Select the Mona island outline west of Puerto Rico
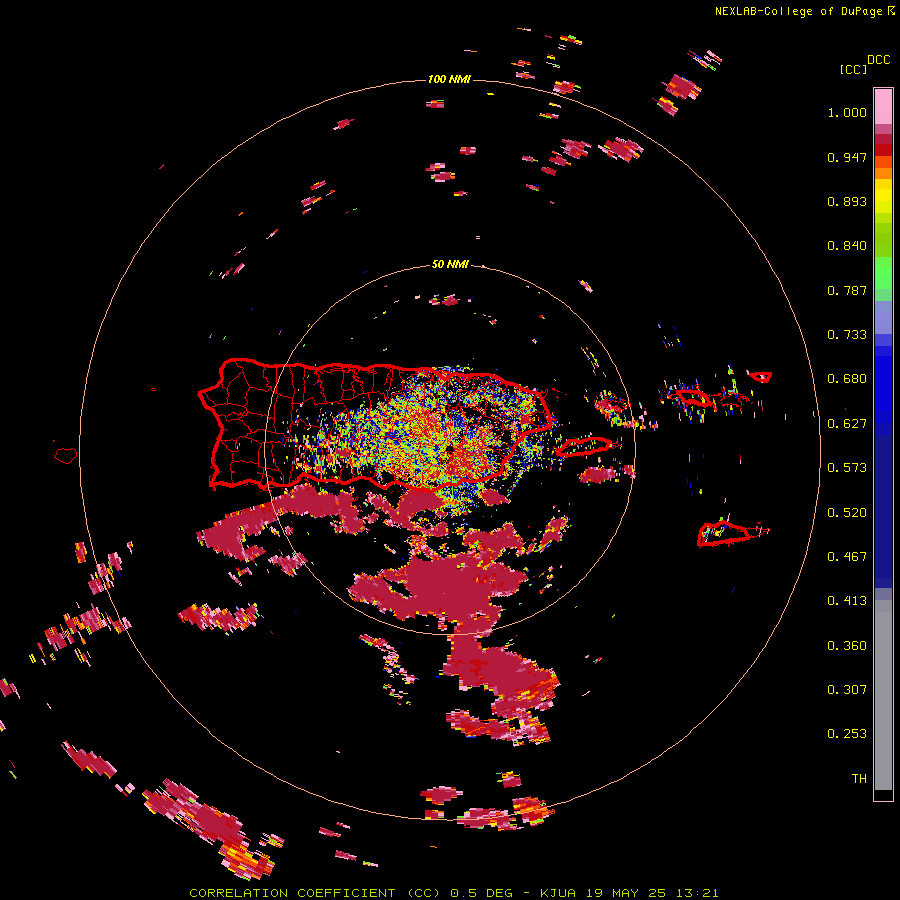This screenshot has width=900, height=900. pyautogui.click(x=66, y=455)
